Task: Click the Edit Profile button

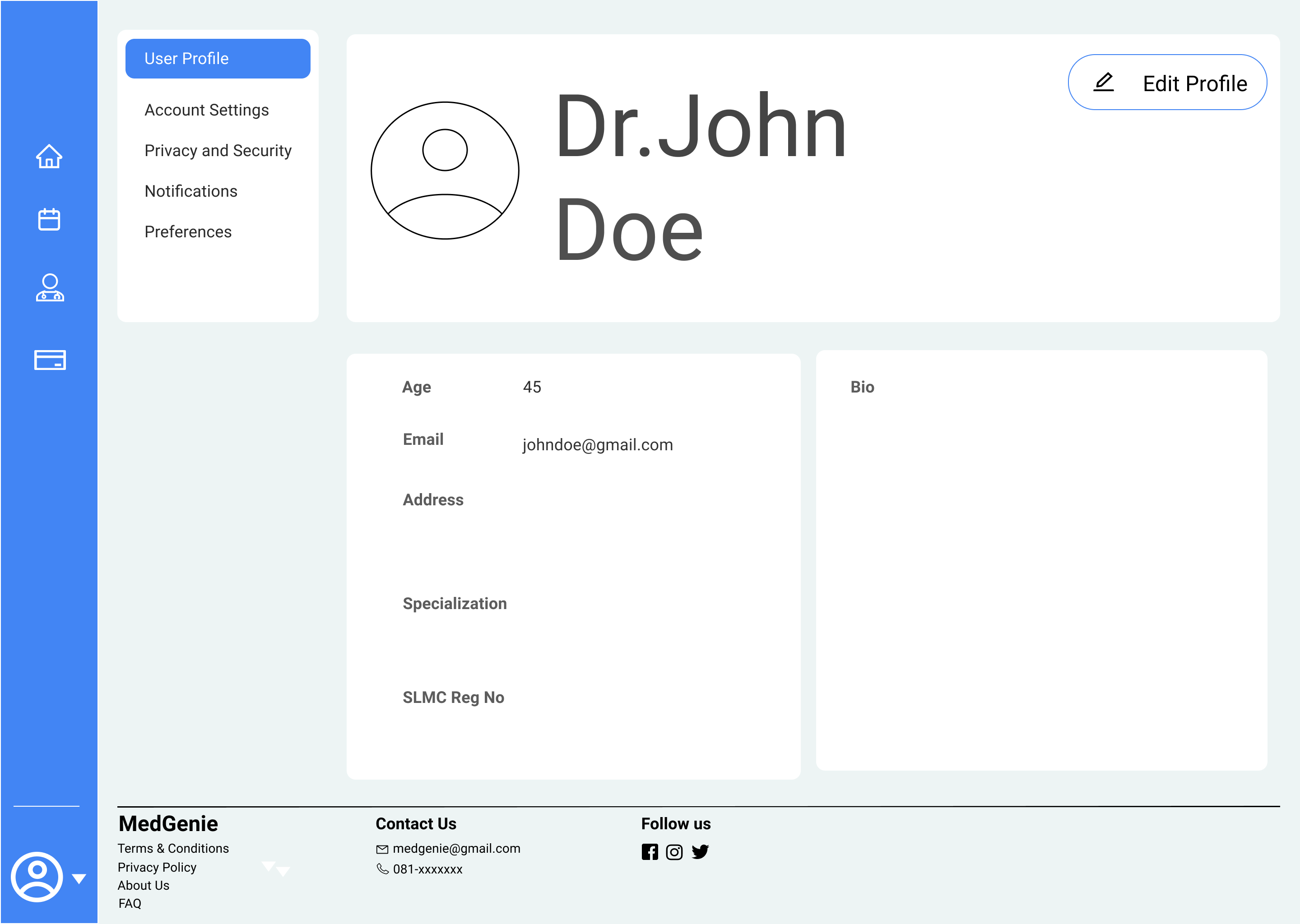Action: 1167,83
